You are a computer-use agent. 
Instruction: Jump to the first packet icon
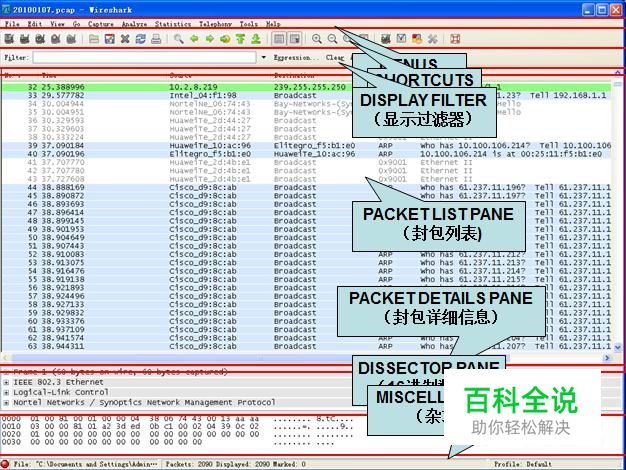[240, 39]
